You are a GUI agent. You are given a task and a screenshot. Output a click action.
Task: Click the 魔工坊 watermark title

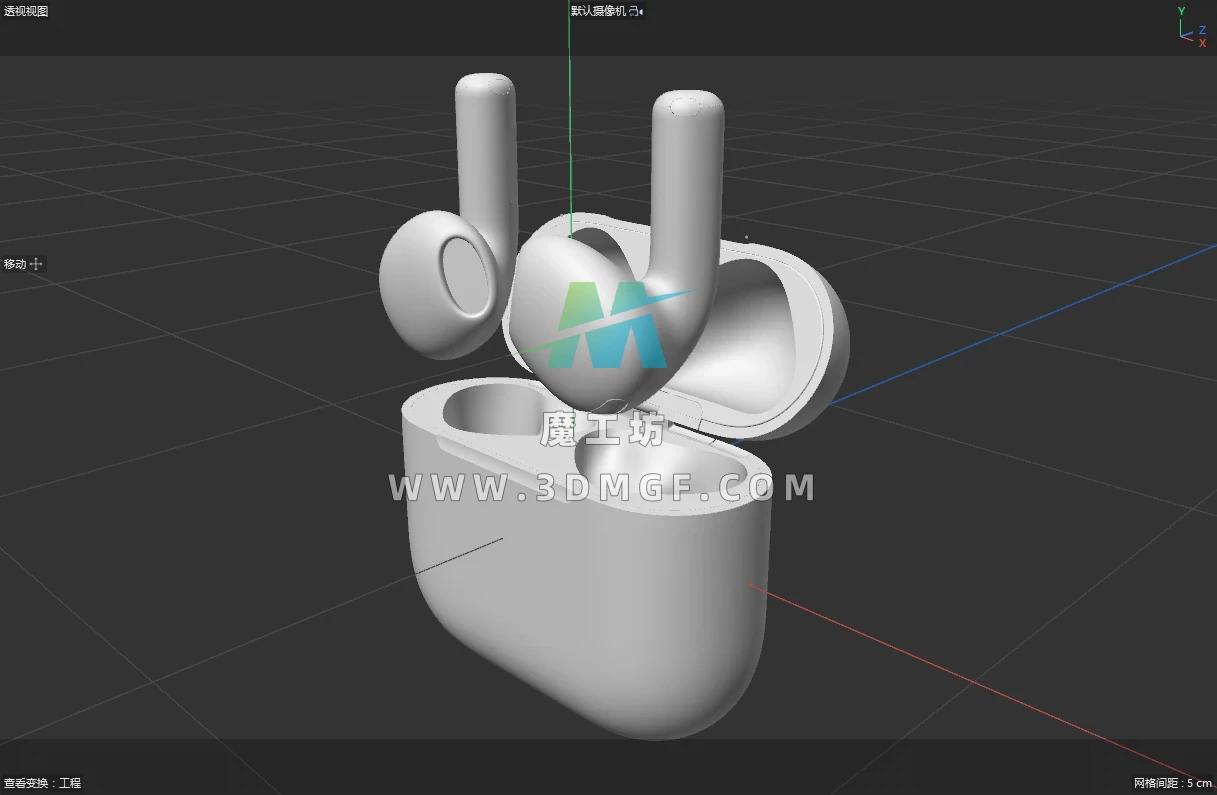point(602,431)
